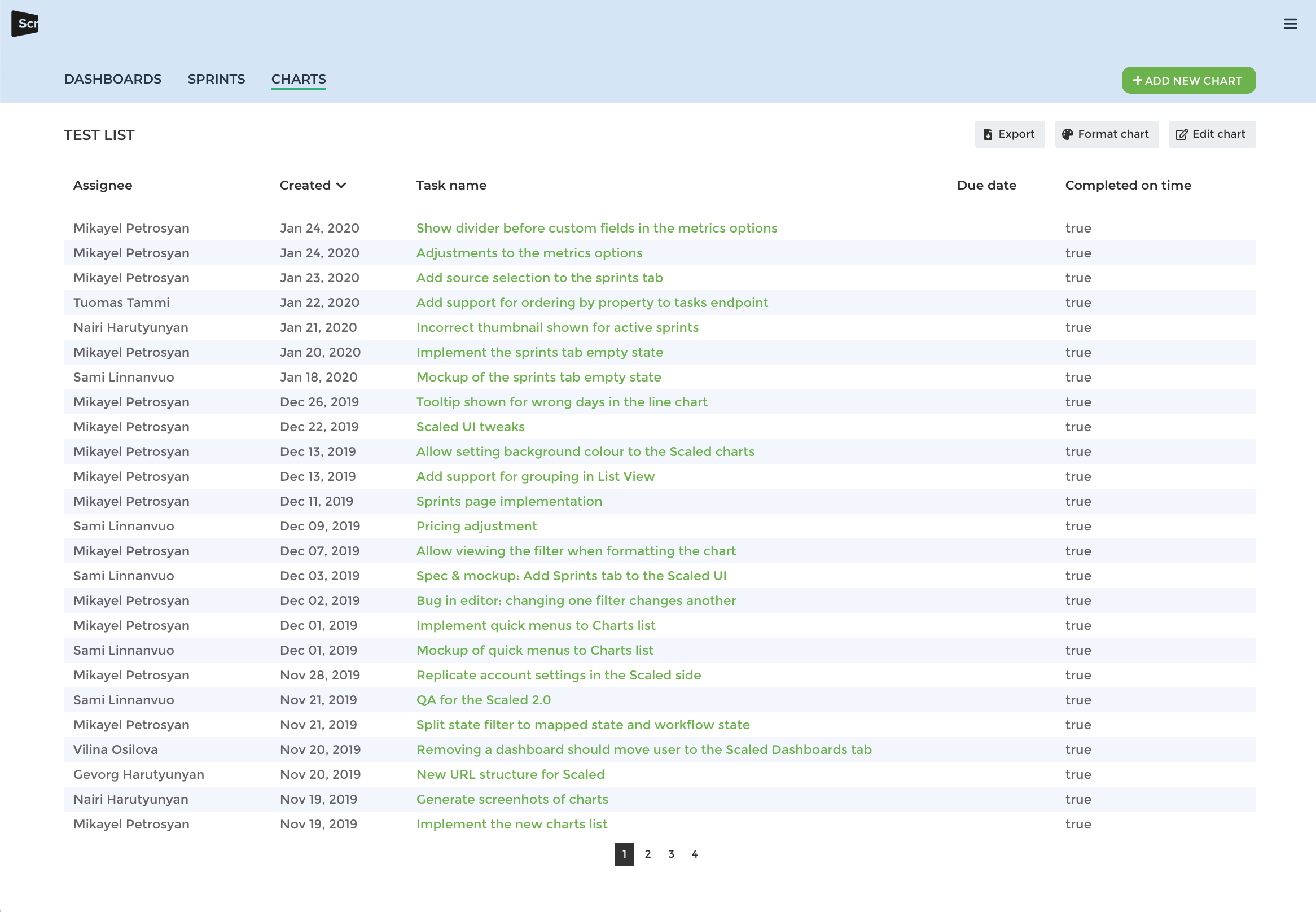Click the Screenful logo icon
The width and height of the screenshot is (1316, 912).
(x=25, y=24)
